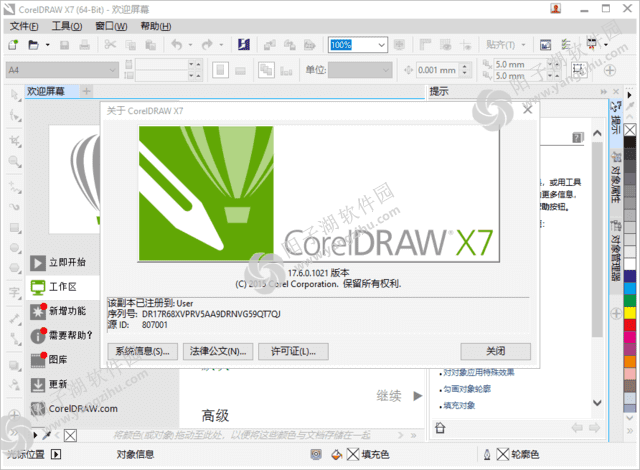640x470 pixels.
Task: Add a new document tab with plus
Action: (87, 91)
